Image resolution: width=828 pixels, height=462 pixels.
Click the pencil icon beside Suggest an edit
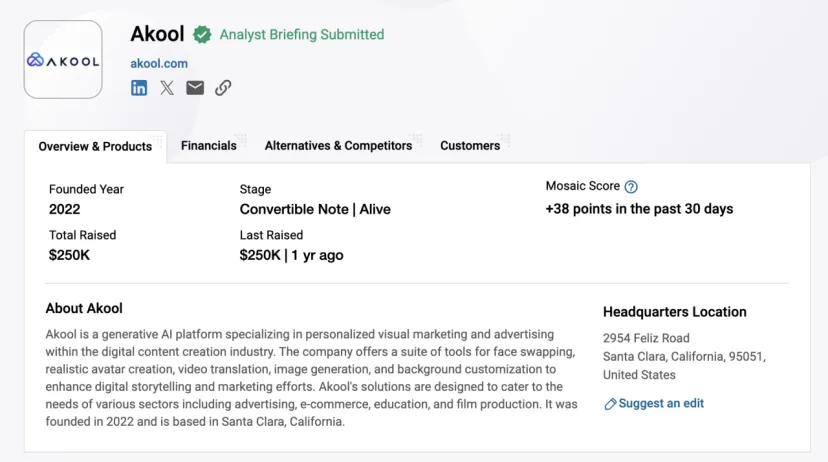tap(610, 404)
